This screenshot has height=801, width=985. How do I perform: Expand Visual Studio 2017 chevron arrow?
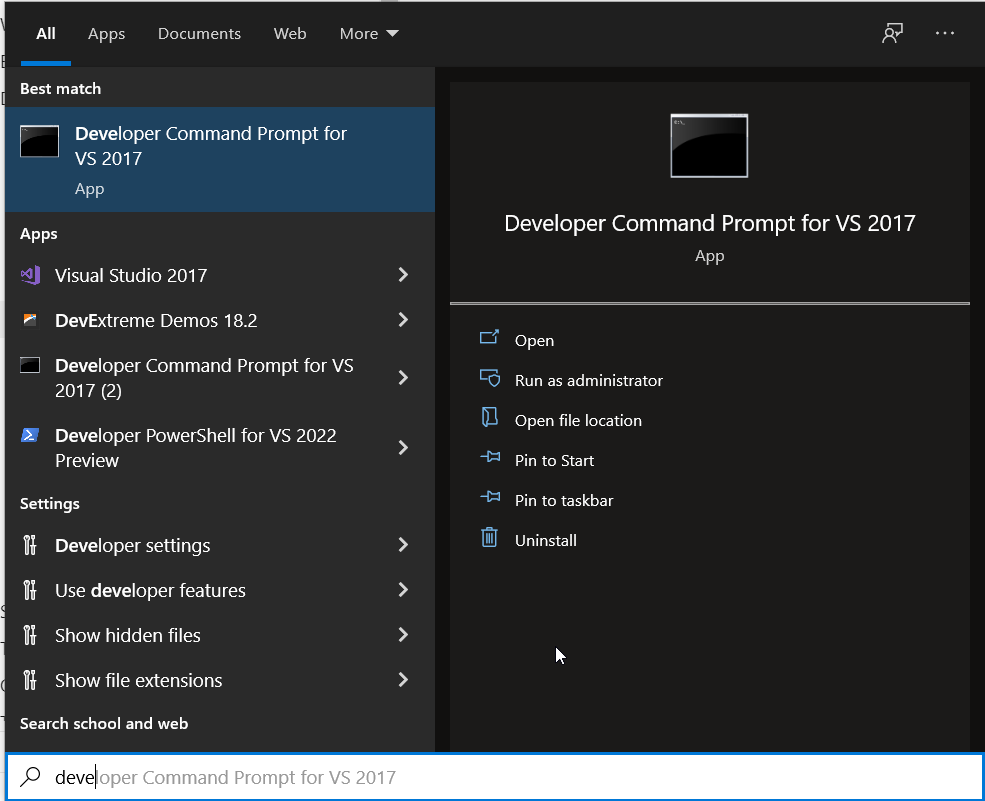pos(403,275)
